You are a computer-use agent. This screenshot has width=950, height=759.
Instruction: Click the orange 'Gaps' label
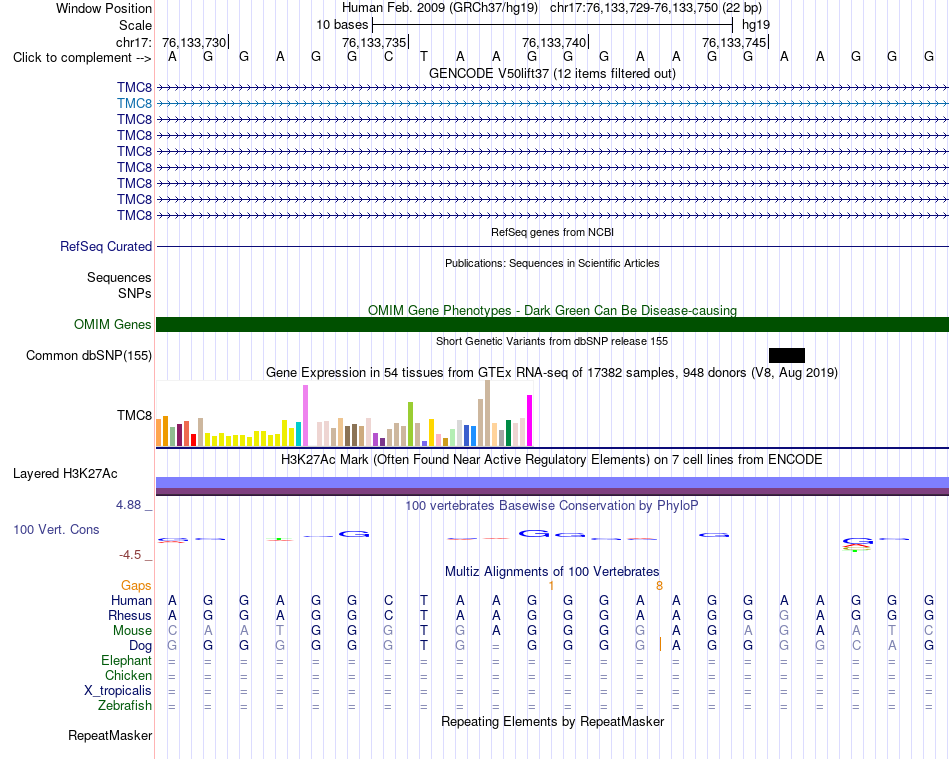[x=136, y=585]
